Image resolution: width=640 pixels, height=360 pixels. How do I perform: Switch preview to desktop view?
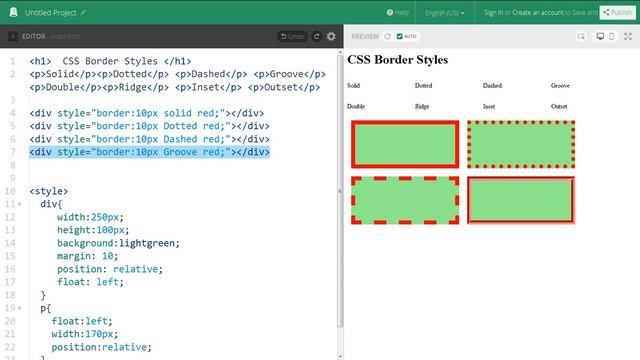[x=600, y=36]
